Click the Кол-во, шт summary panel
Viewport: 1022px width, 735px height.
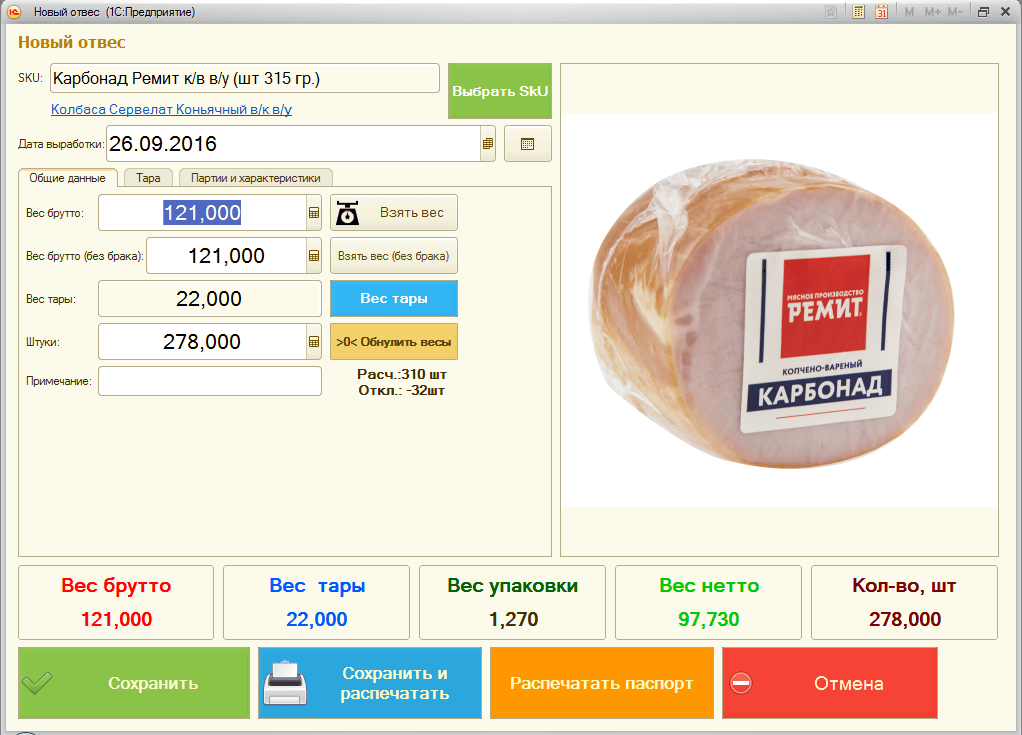(905, 603)
